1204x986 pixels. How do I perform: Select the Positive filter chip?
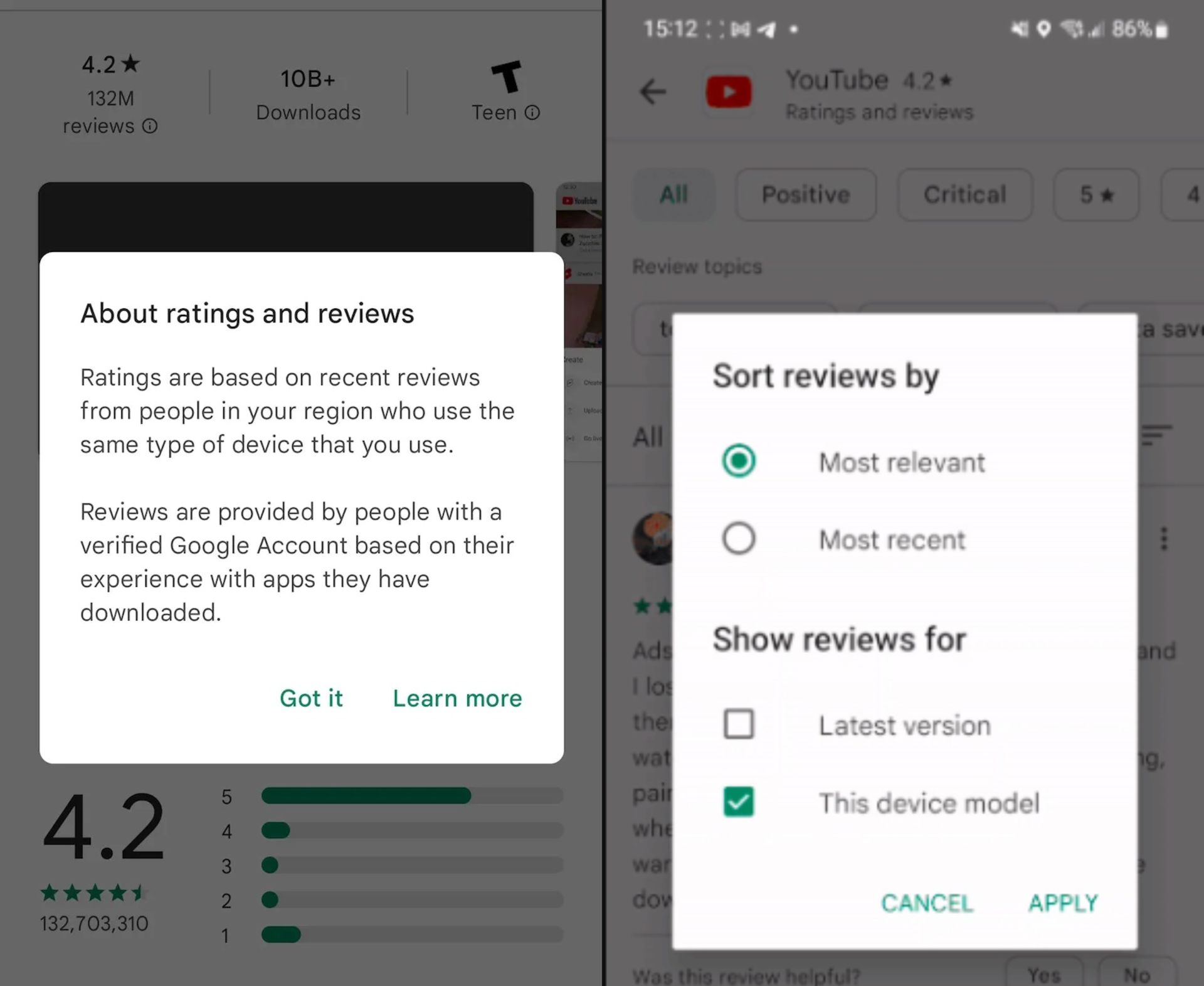pyautogui.click(x=806, y=194)
